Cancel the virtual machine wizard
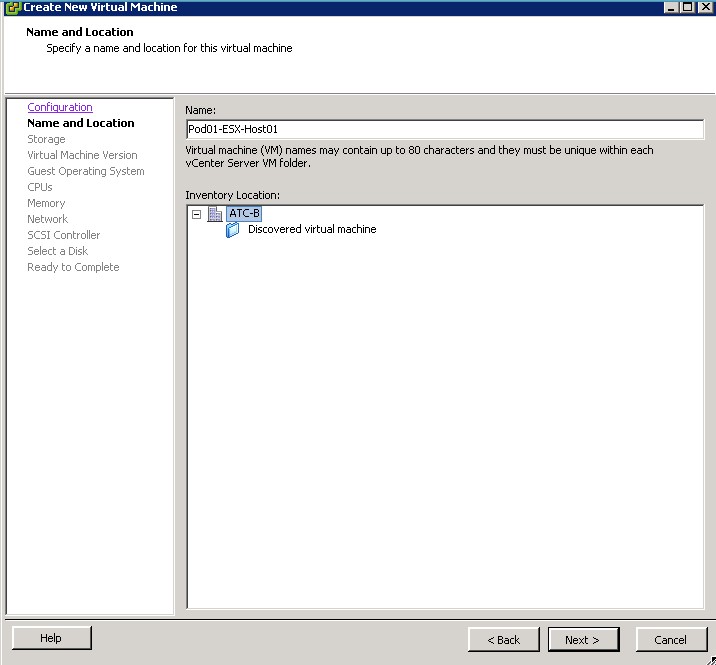Viewport: 716px width, 665px height. pyautogui.click(x=670, y=640)
